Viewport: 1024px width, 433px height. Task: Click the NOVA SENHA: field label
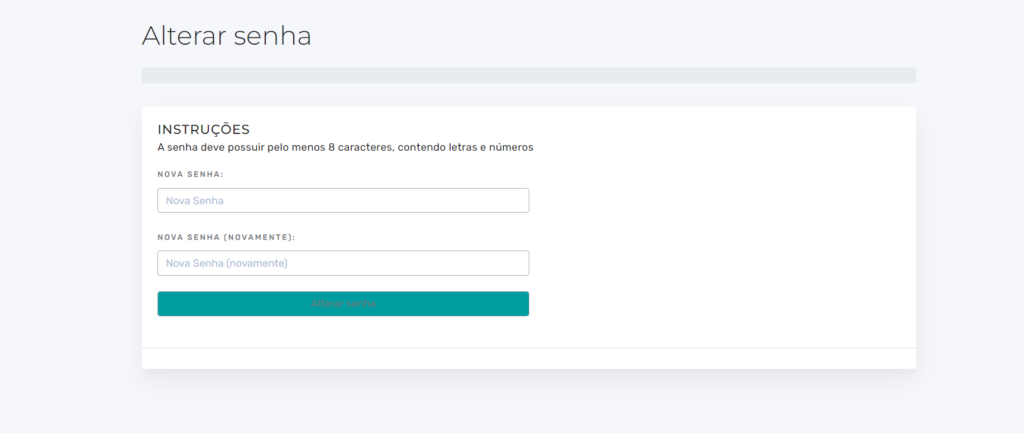click(x=191, y=174)
